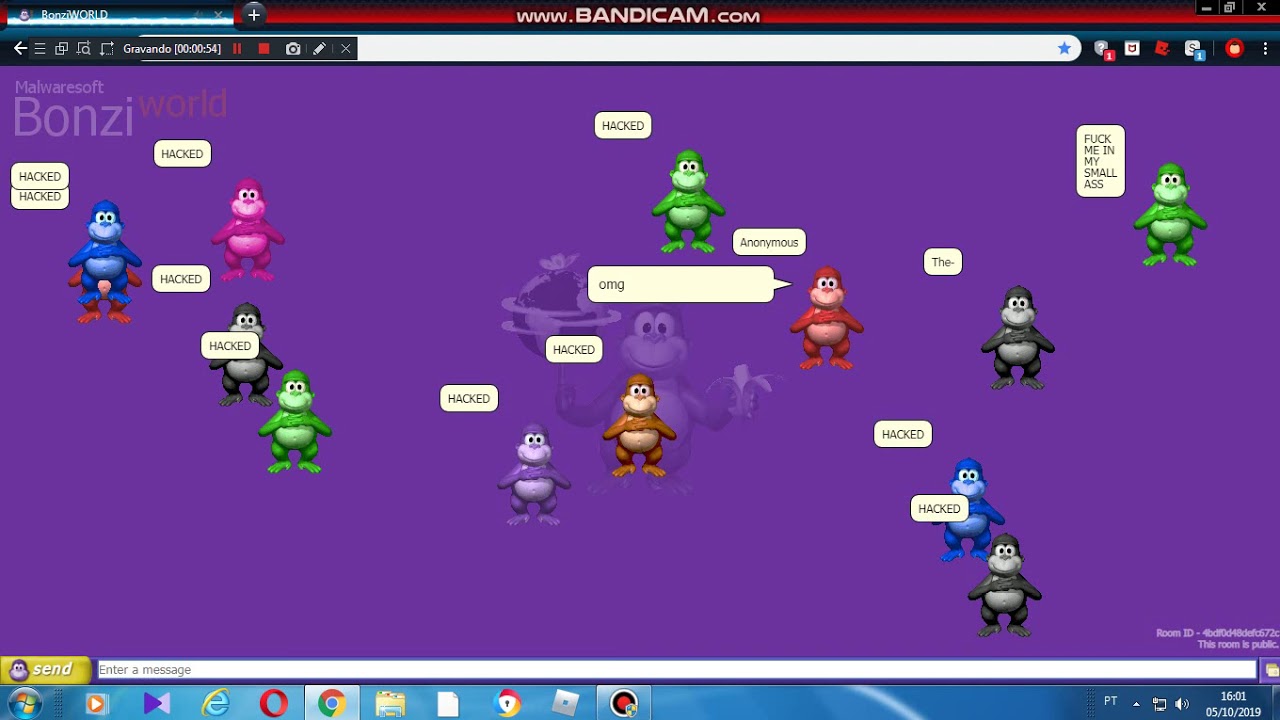Open Roblox Studio from taskbar
This screenshot has width=1280, height=720.
click(565, 703)
